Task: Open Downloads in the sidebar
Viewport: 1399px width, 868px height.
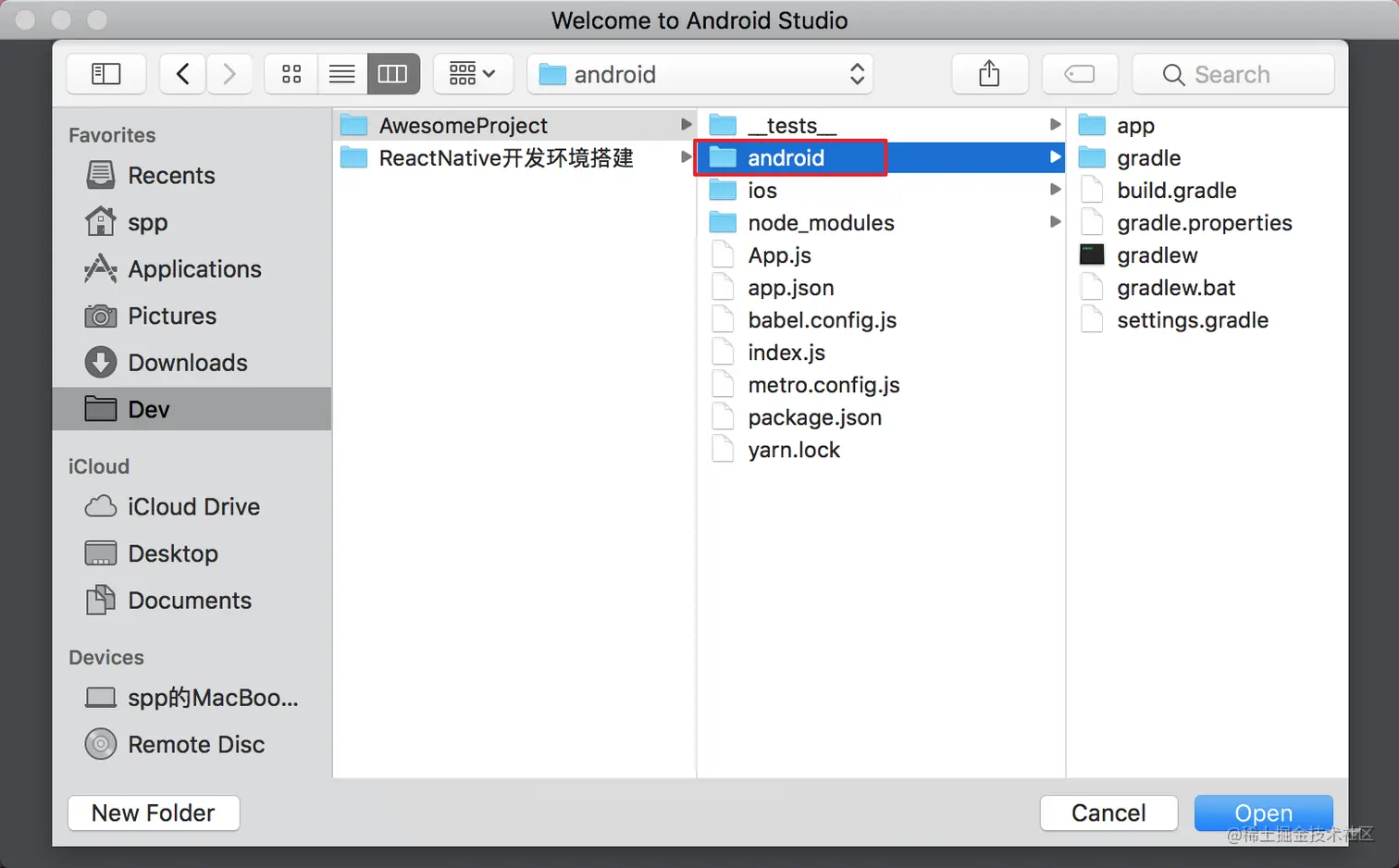Action: [192, 363]
